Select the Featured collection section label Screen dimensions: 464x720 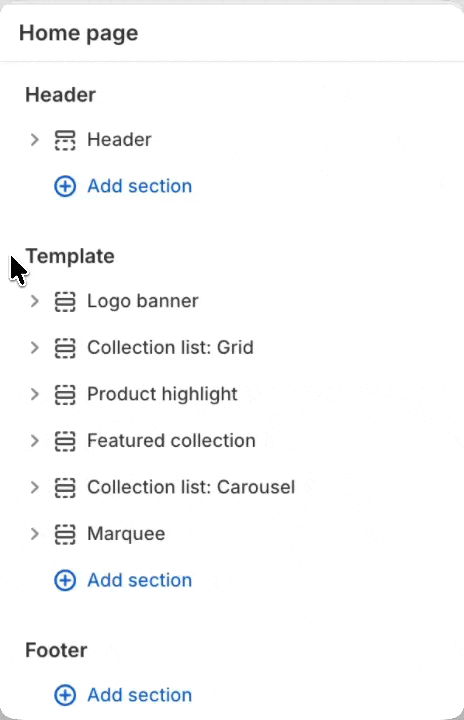pos(171,441)
